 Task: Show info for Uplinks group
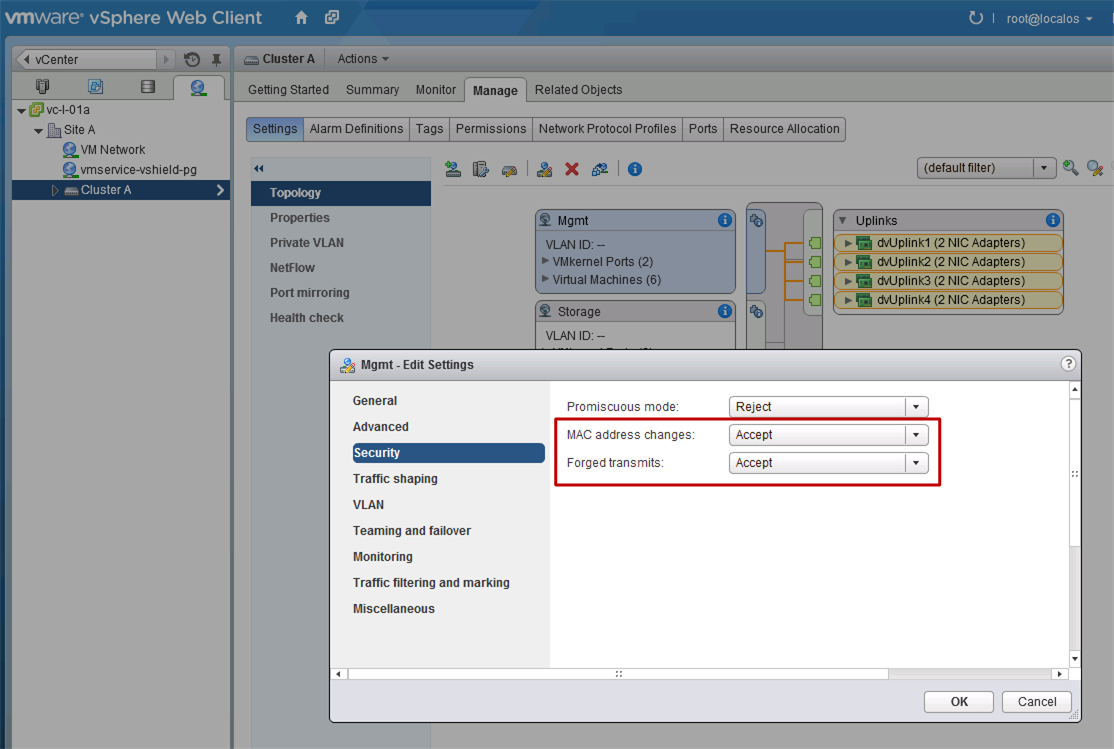[x=1053, y=220]
